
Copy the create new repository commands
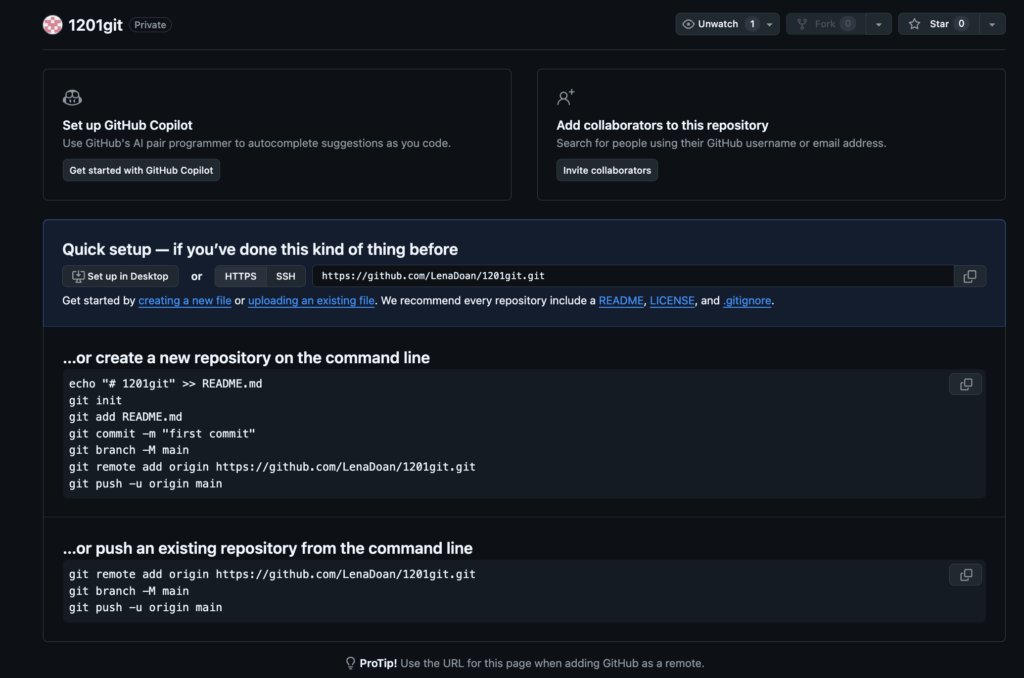pos(965,385)
